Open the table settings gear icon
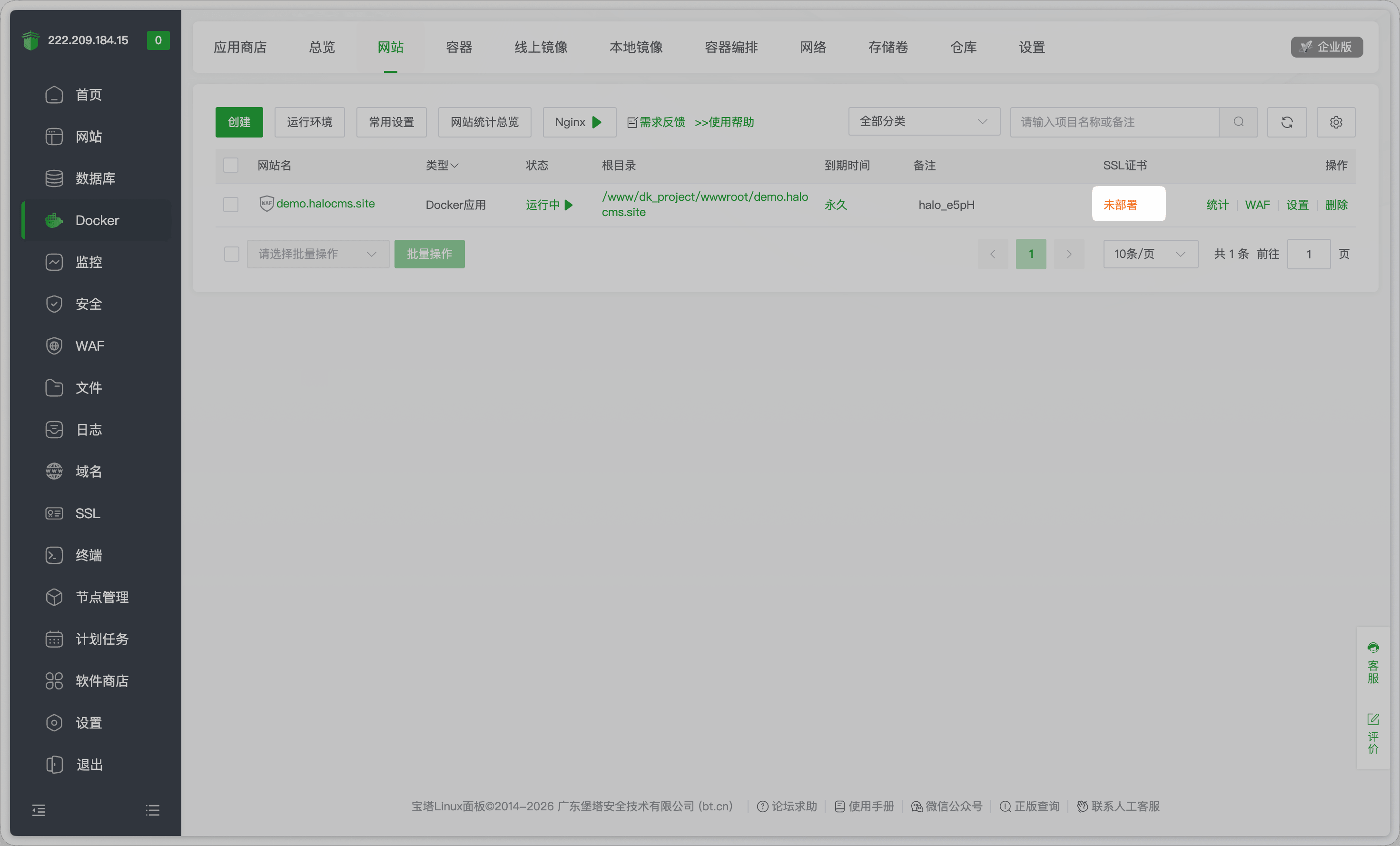 click(1336, 122)
